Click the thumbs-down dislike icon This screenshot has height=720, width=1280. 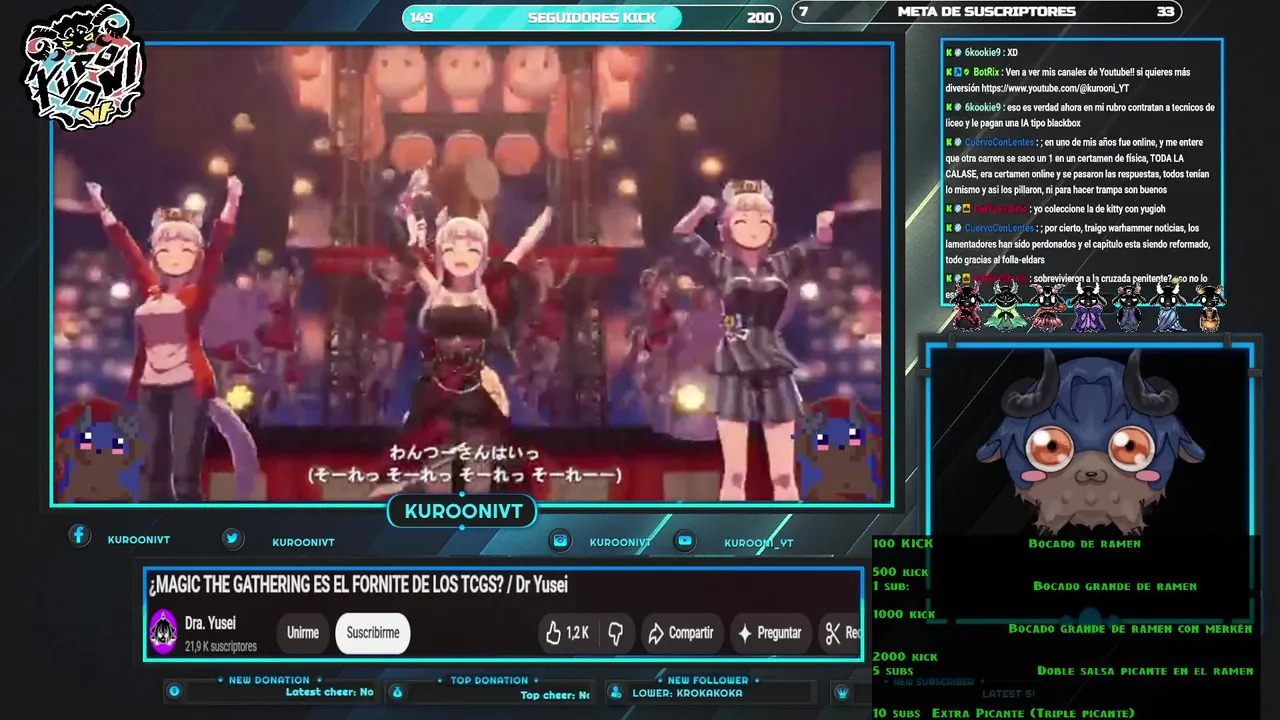tap(616, 632)
